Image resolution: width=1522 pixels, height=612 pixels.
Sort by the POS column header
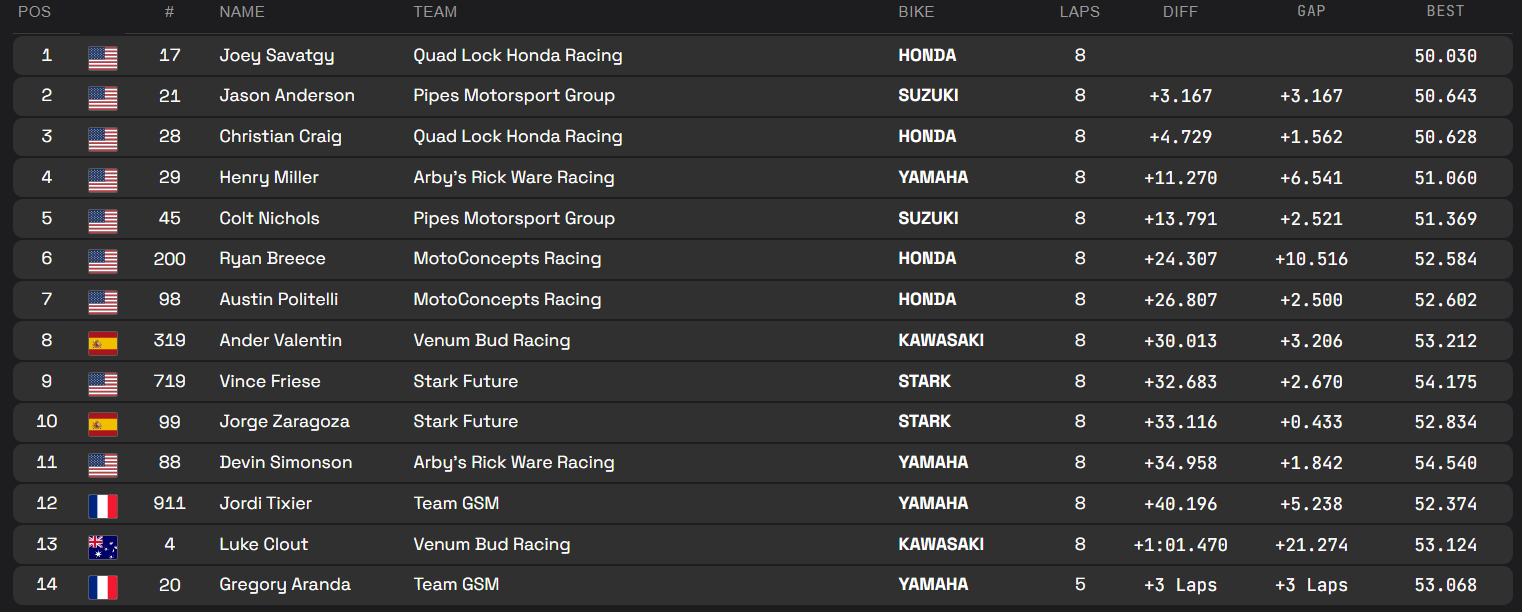pos(35,12)
